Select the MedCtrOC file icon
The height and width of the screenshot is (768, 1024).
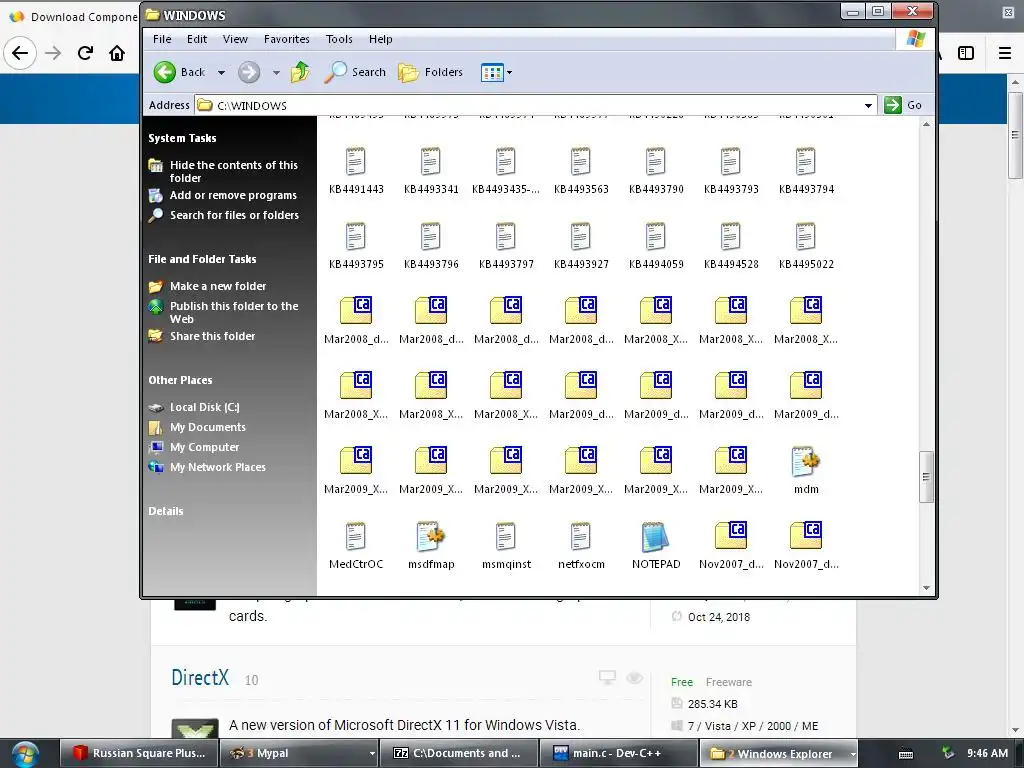356,537
